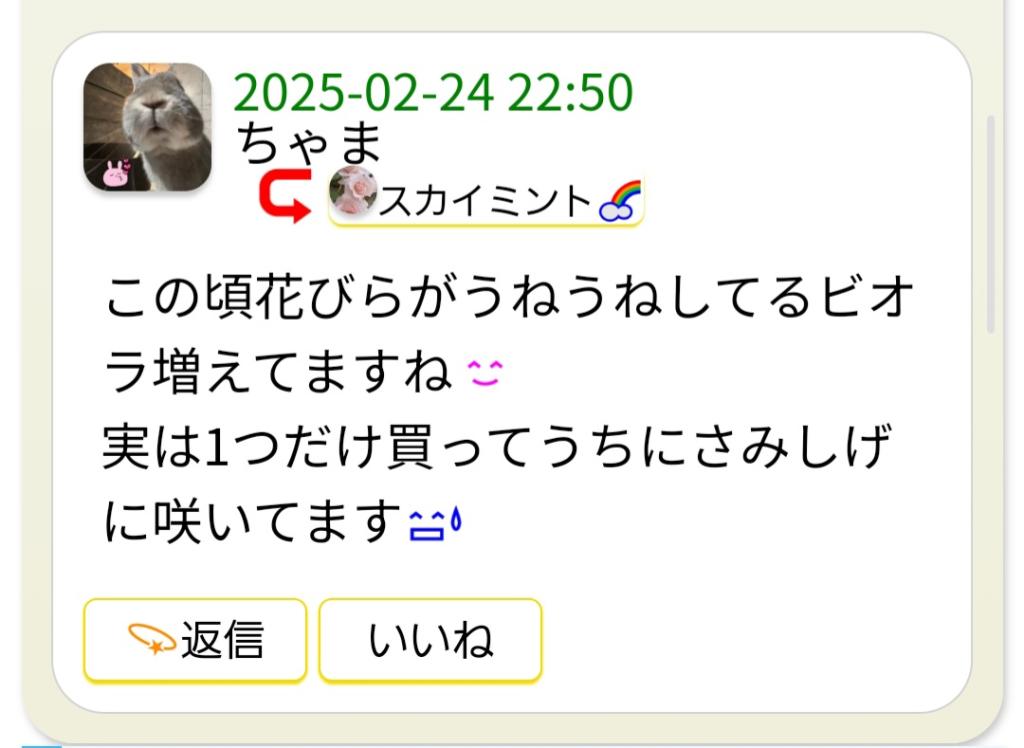Click the red reply arrow icon
The width and height of the screenshot is (1024, 748).
[285, 196]
